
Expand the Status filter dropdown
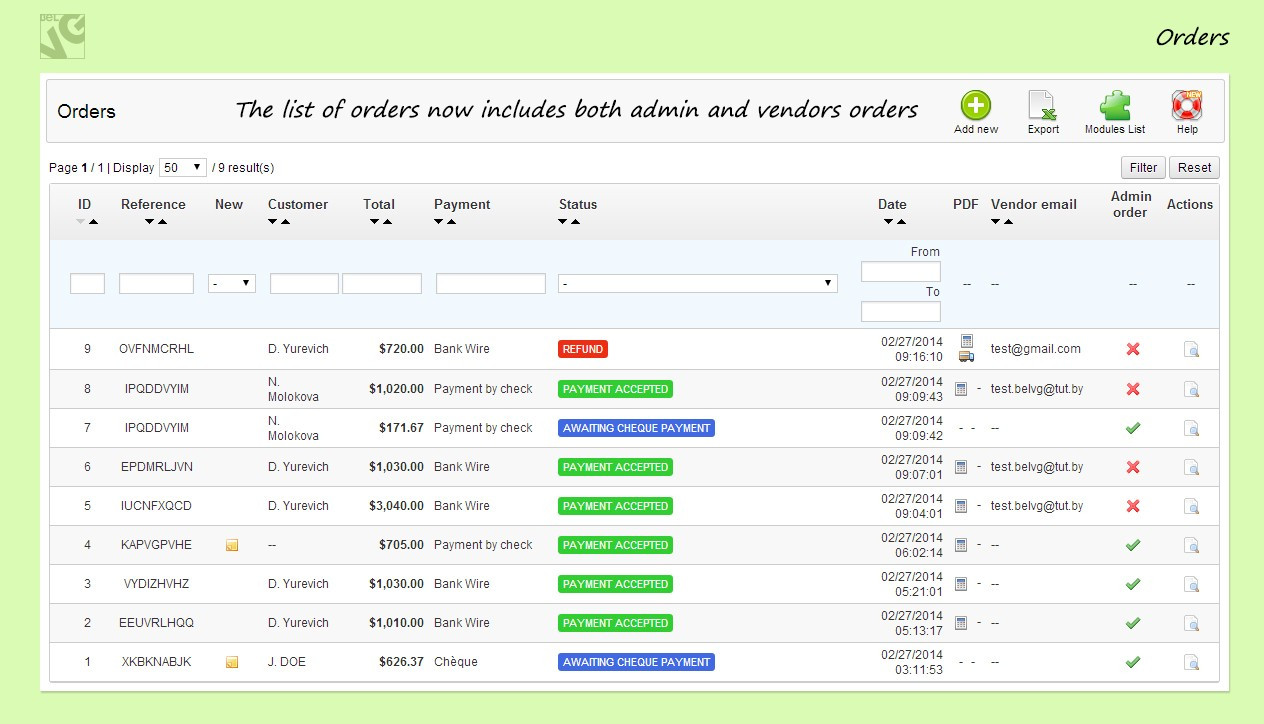pyautogui.click(x=697, y=284)
